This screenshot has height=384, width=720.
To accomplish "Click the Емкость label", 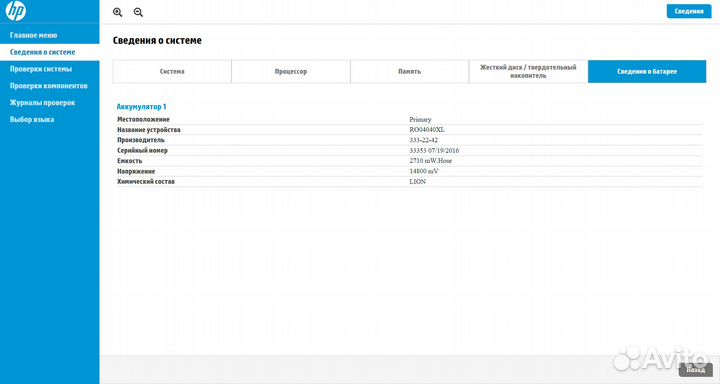I will point(129,161).
